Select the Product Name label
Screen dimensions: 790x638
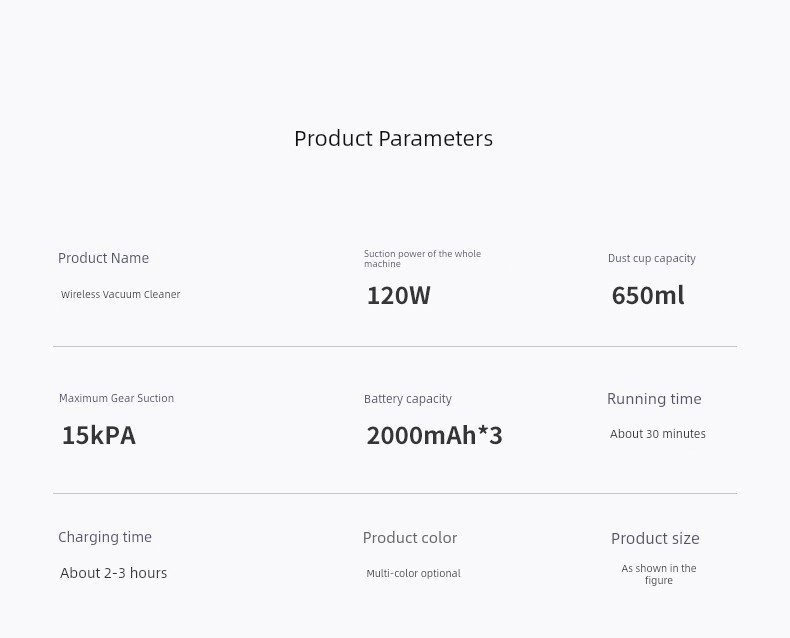click(103, 258)
